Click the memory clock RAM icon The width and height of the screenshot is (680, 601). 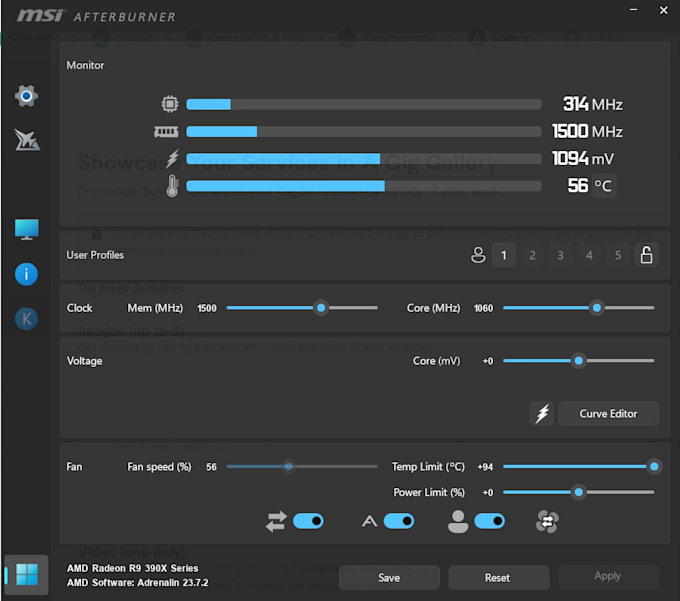click(x=166, y=131)
